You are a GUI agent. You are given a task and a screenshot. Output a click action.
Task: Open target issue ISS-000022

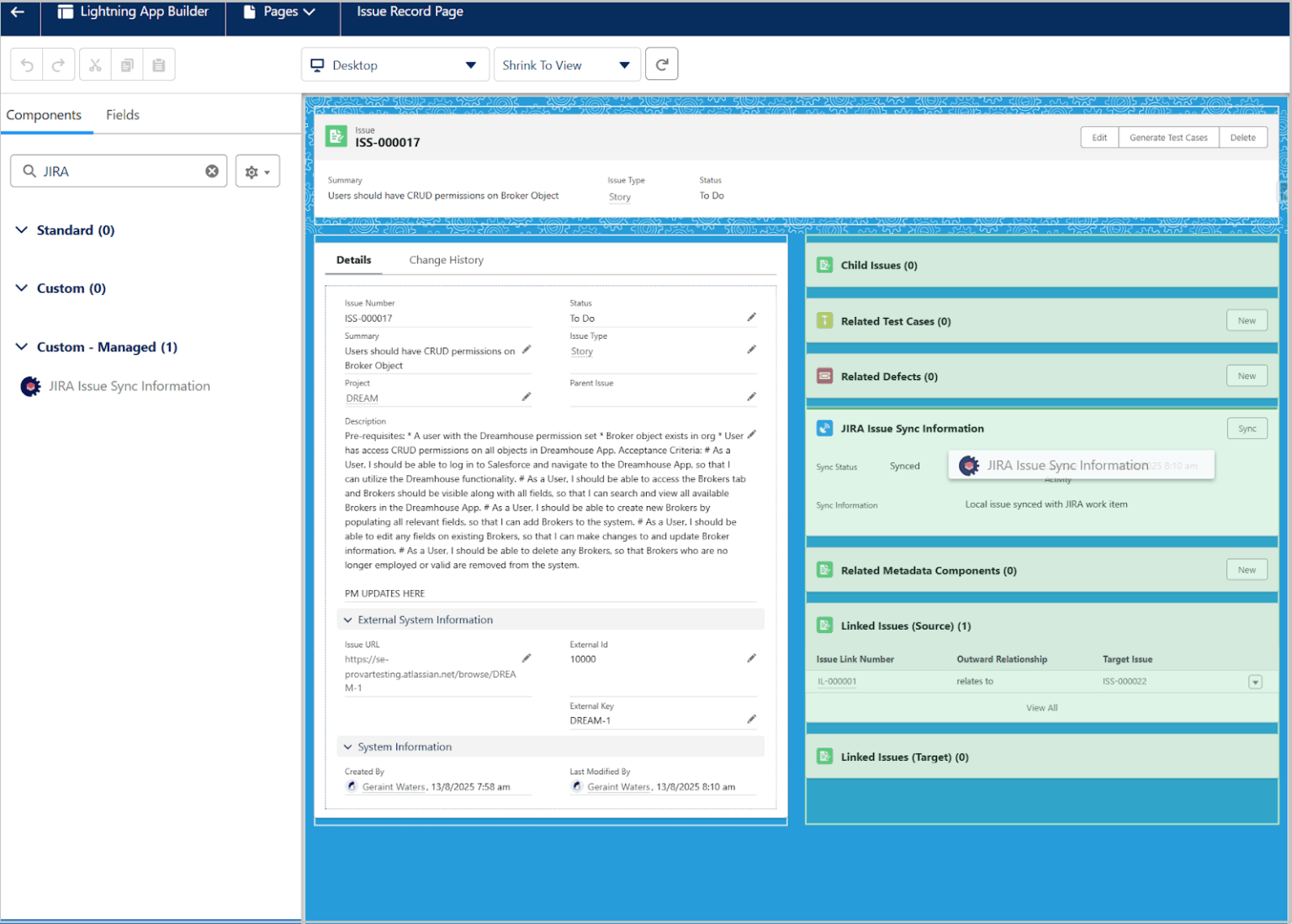(x=1125, y=682)
